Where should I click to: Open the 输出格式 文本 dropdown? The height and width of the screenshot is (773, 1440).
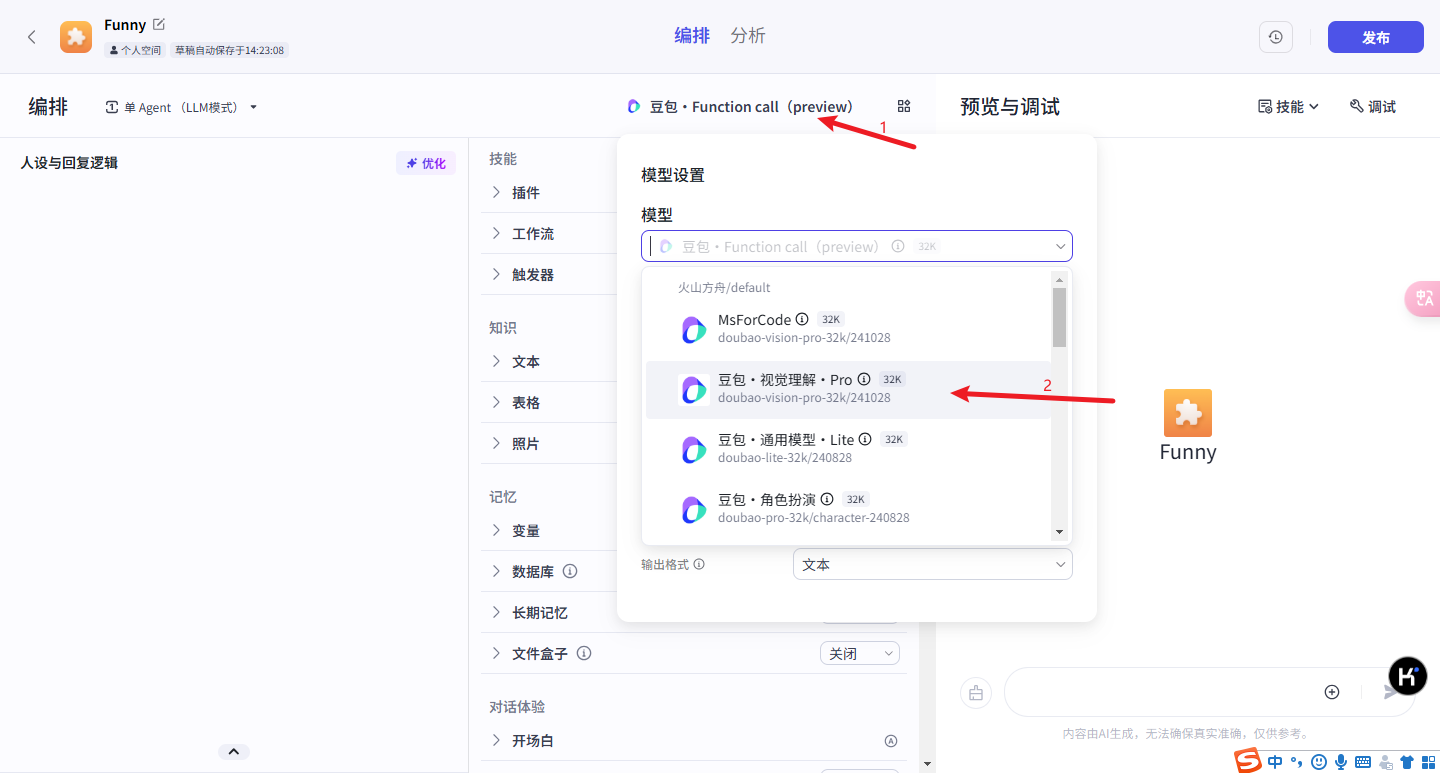933,564
